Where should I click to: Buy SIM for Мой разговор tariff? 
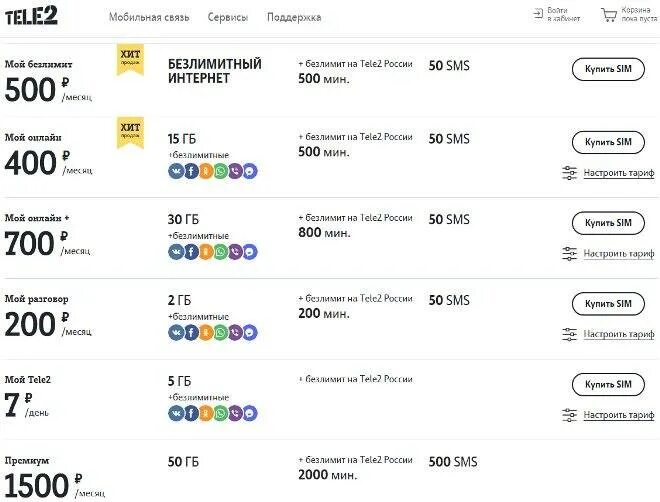[x=608, y=303]
